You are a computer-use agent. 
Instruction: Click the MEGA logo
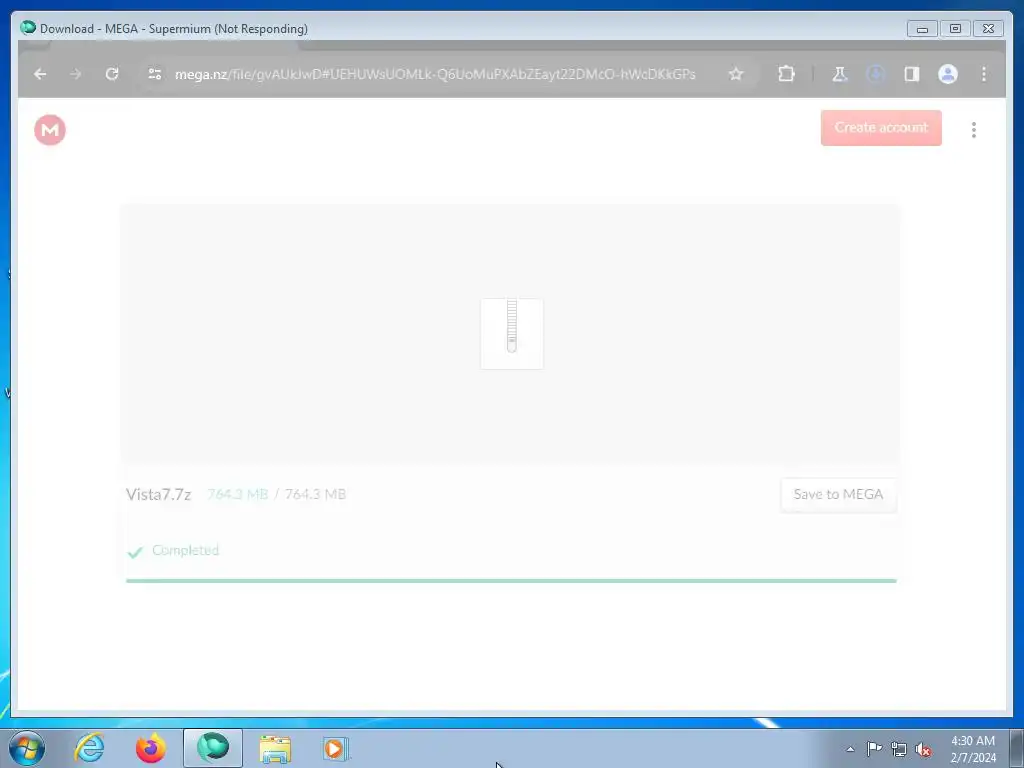(x=50, y=129)
